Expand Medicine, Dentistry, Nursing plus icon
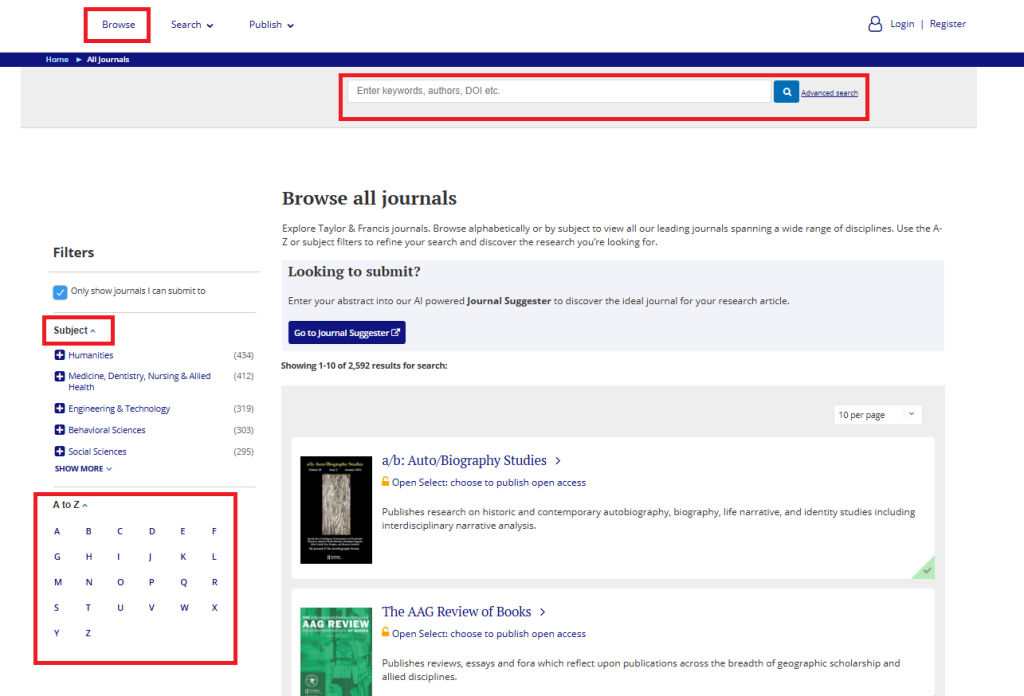 (60, 376)
